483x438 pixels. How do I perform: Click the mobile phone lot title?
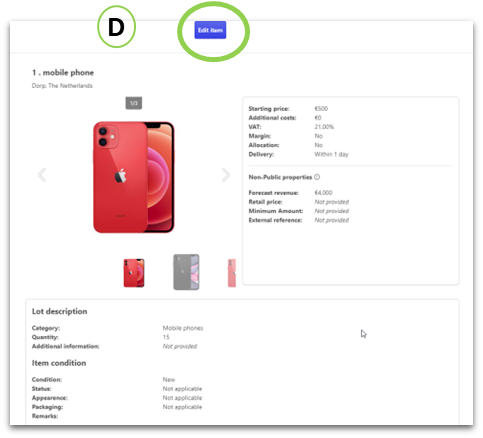pyautogui.click(x=63, y=73)
